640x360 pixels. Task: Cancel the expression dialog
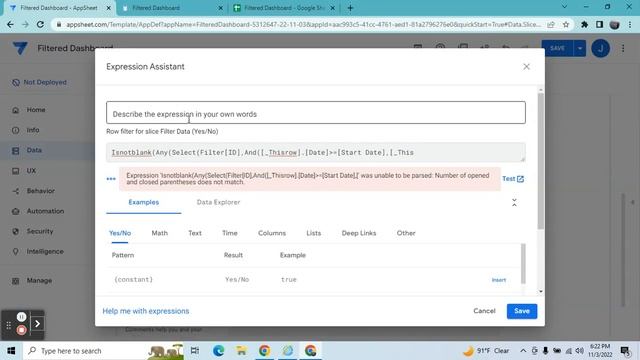pos(484,311)
